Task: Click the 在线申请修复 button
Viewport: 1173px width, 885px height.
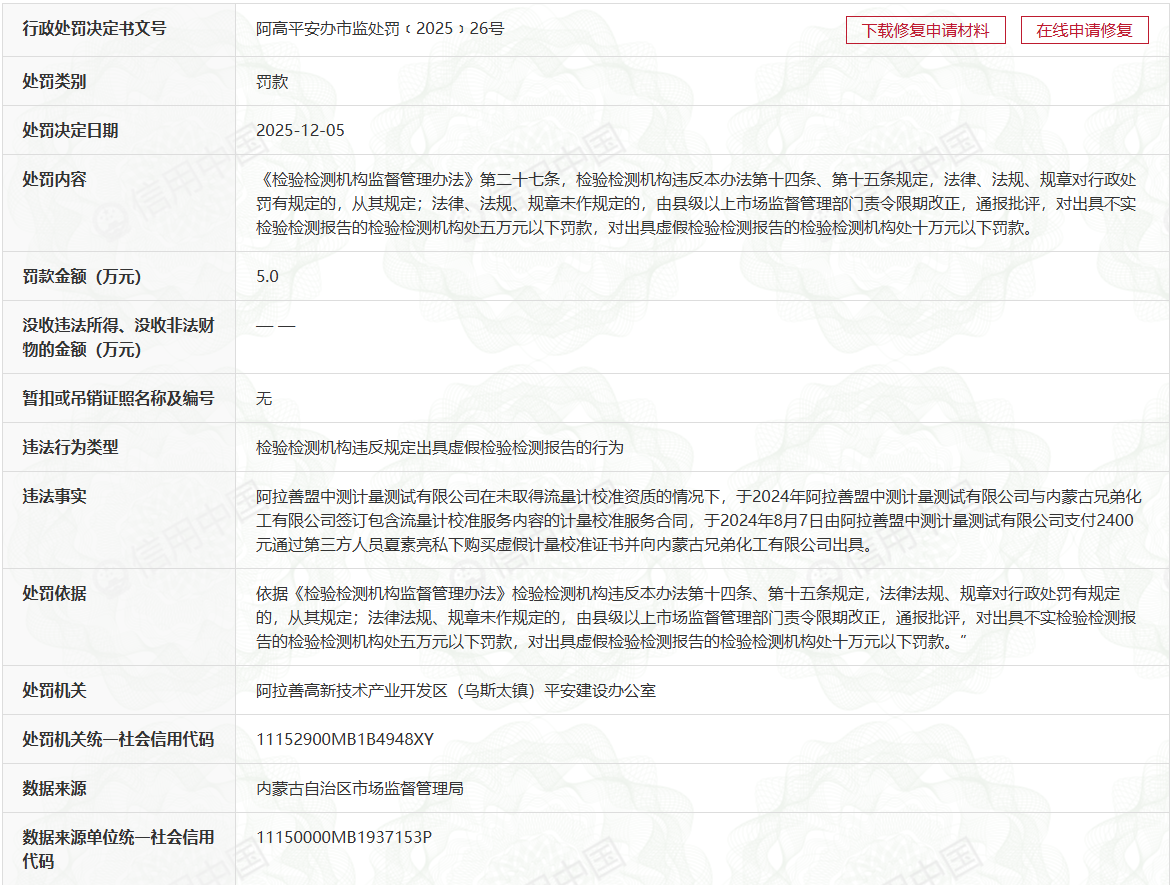Action: [x=1084, y=30]
